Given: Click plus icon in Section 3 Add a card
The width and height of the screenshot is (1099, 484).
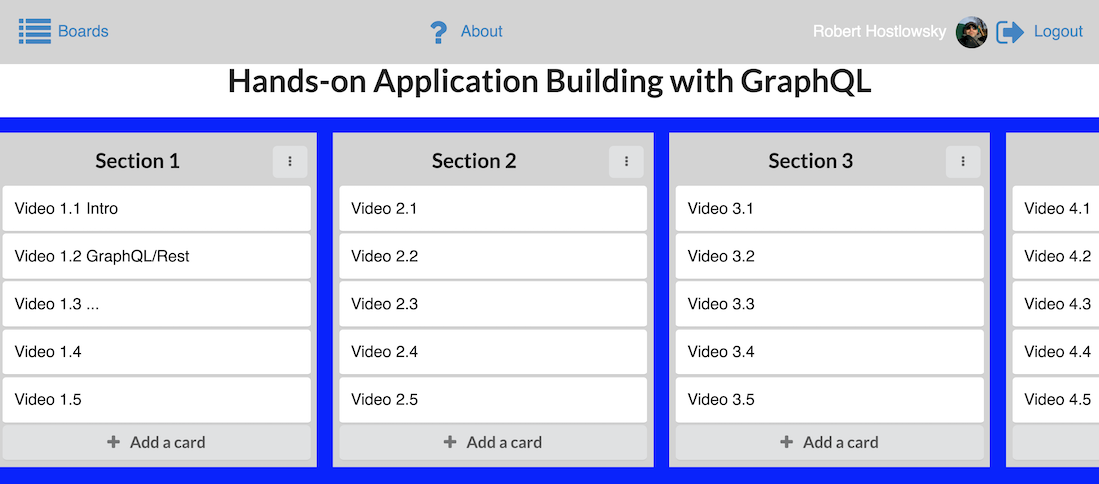Looking at the screenshot, I should click(x=786, y=442).
